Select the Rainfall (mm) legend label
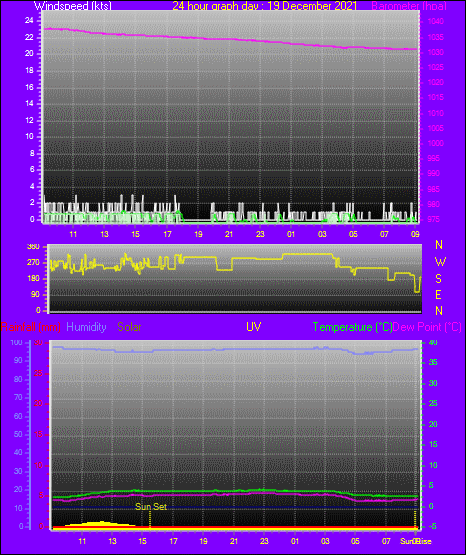Viewport: 466px width, 555px height. coord(30,327)
